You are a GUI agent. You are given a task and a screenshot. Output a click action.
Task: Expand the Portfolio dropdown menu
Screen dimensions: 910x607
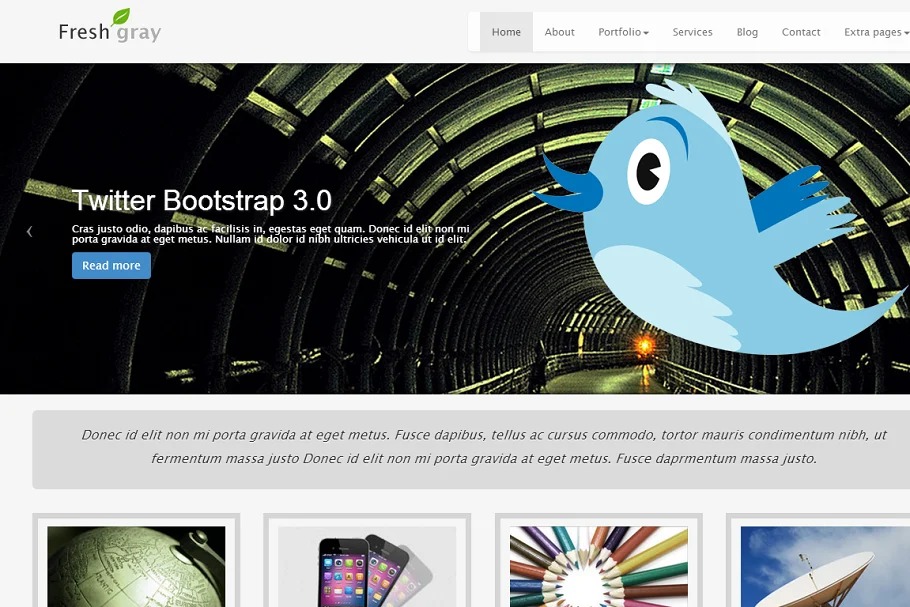(623, 32)
